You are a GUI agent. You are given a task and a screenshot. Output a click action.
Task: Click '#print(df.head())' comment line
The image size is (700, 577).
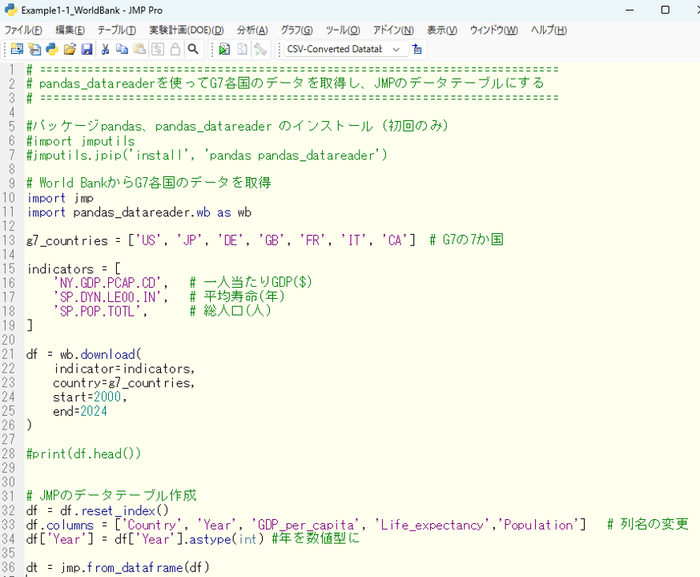tap(83, 454)
